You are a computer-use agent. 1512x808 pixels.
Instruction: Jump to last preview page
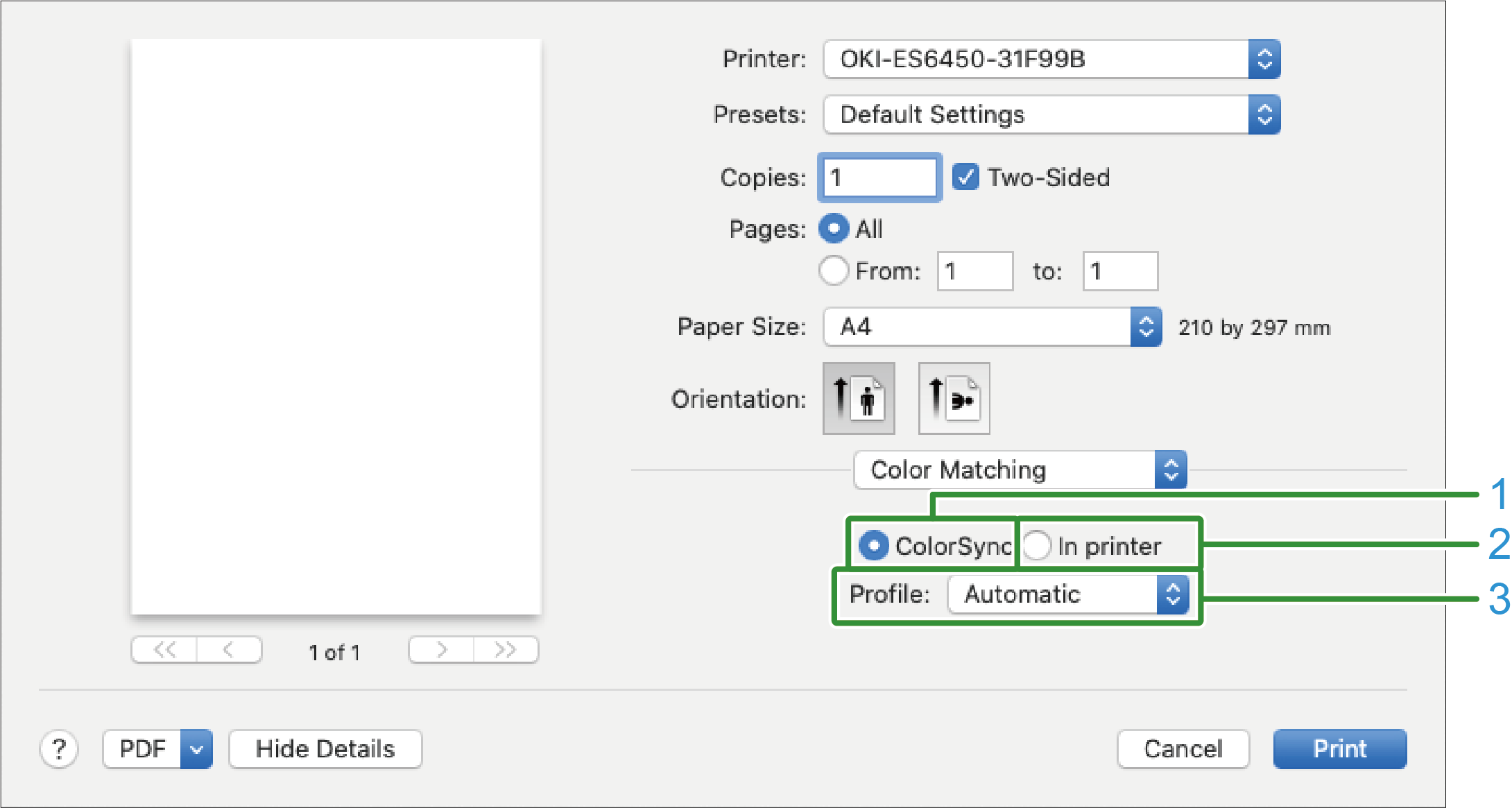coord(506,650)
